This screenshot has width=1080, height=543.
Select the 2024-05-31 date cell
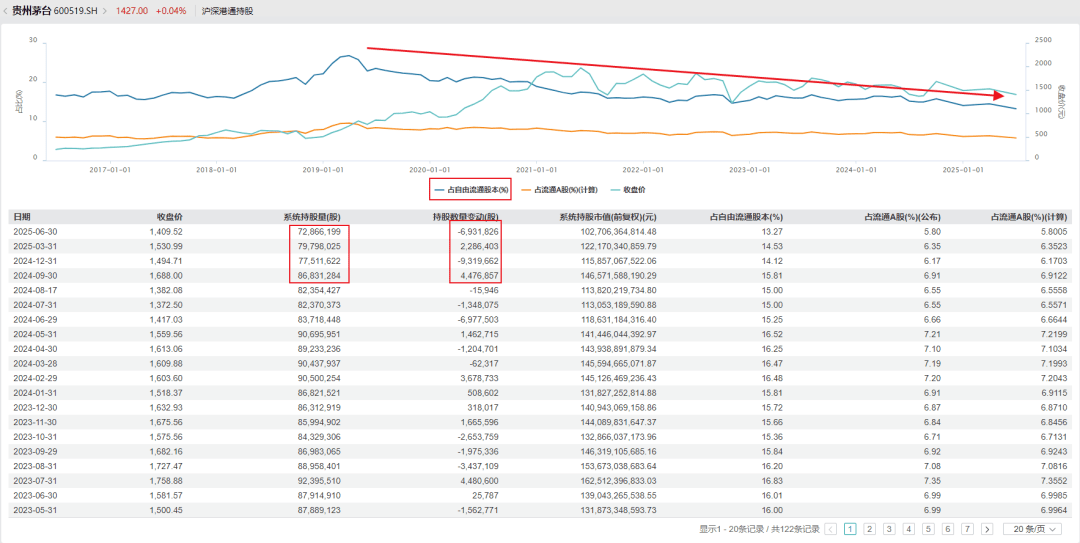pos(34,334)
